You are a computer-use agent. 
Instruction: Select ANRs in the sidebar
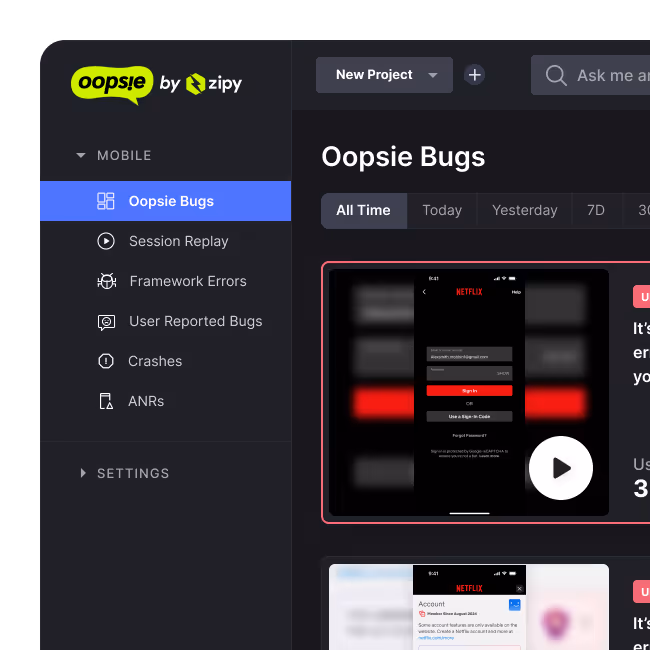click(165, 401)
